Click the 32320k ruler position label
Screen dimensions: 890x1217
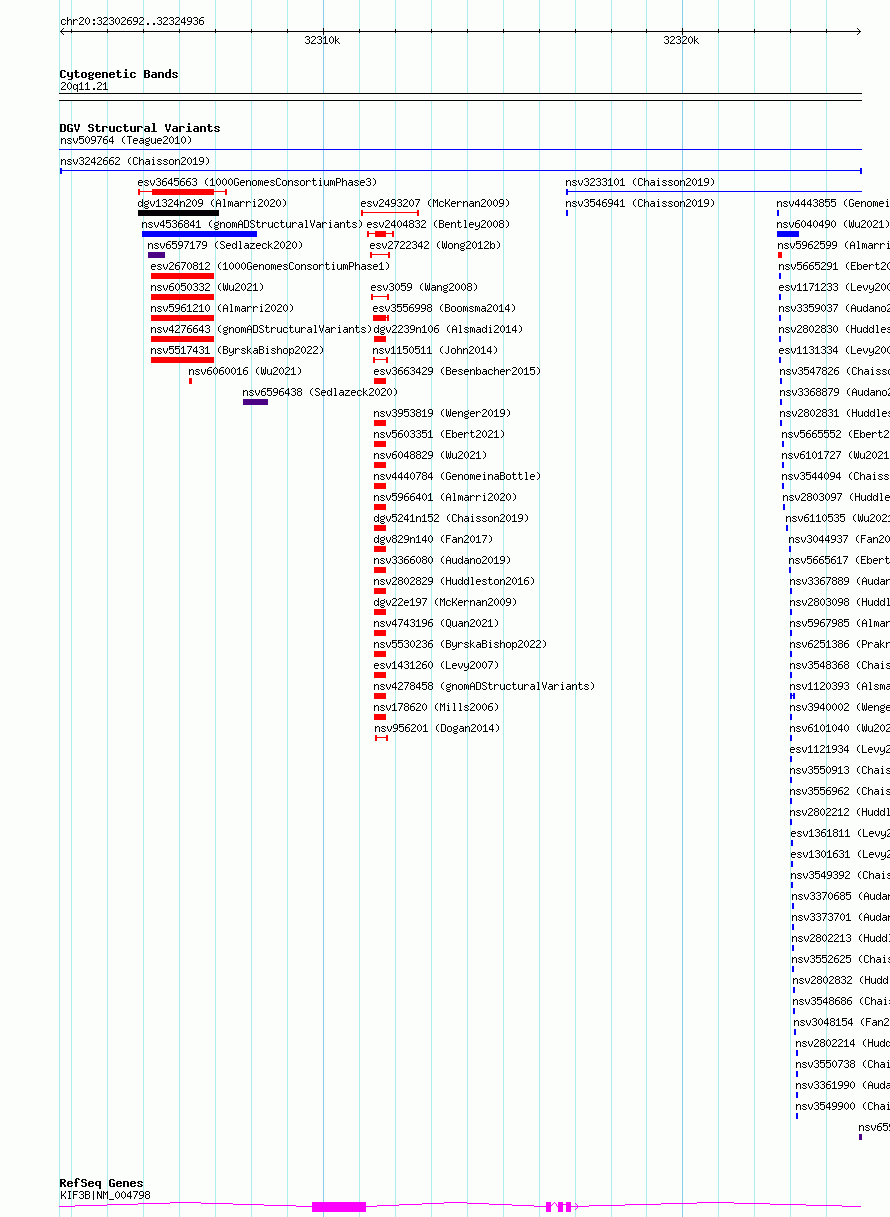[x=681, y=41]
